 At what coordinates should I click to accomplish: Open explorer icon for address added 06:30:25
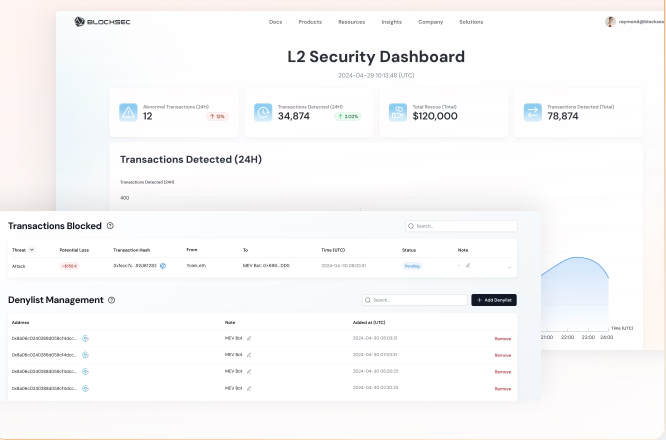(85, 372)
